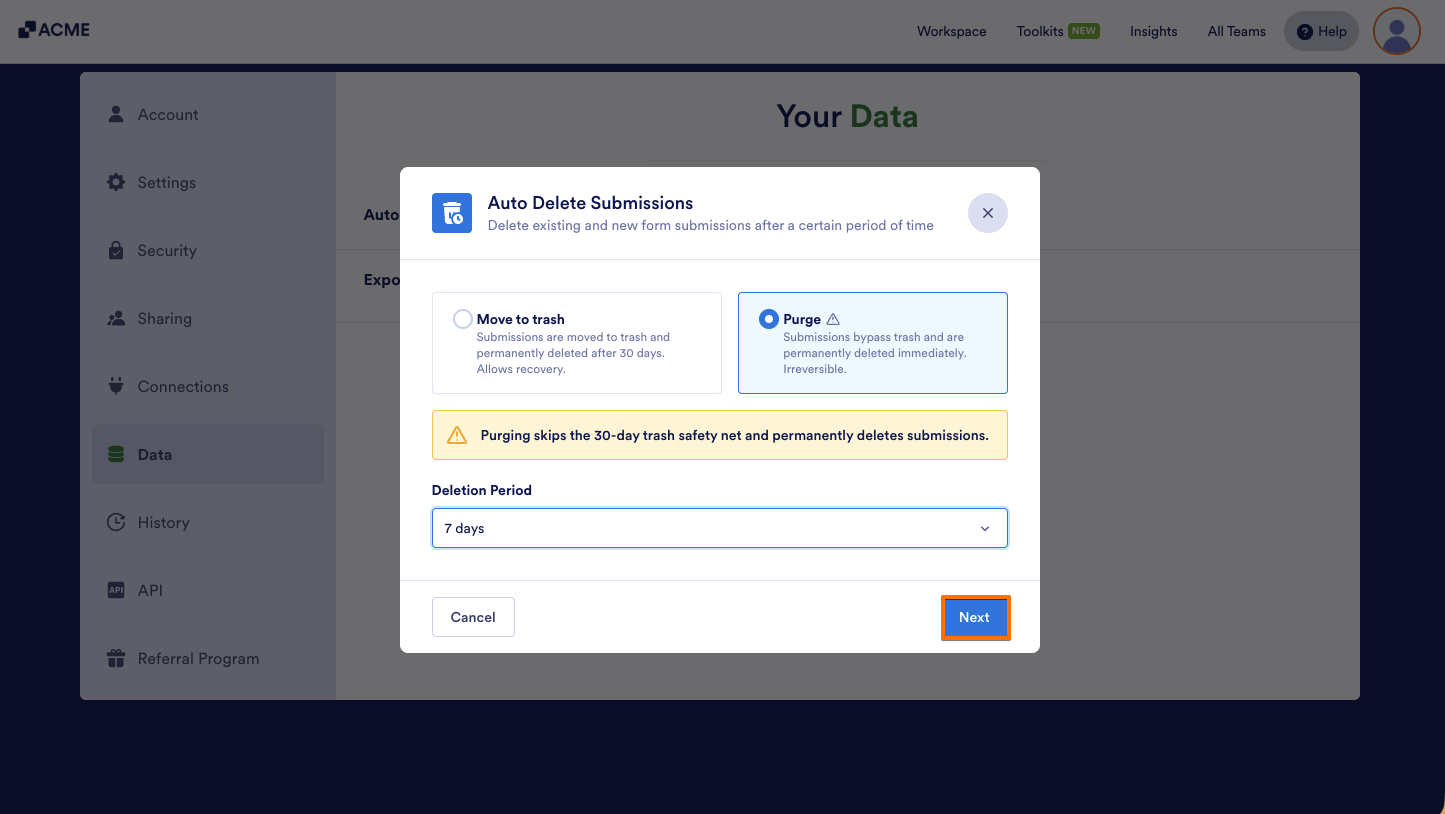Click the Deletion Period dropdown chevron
This screenshot has height=814, width=1445.
(x=985, y=528)
